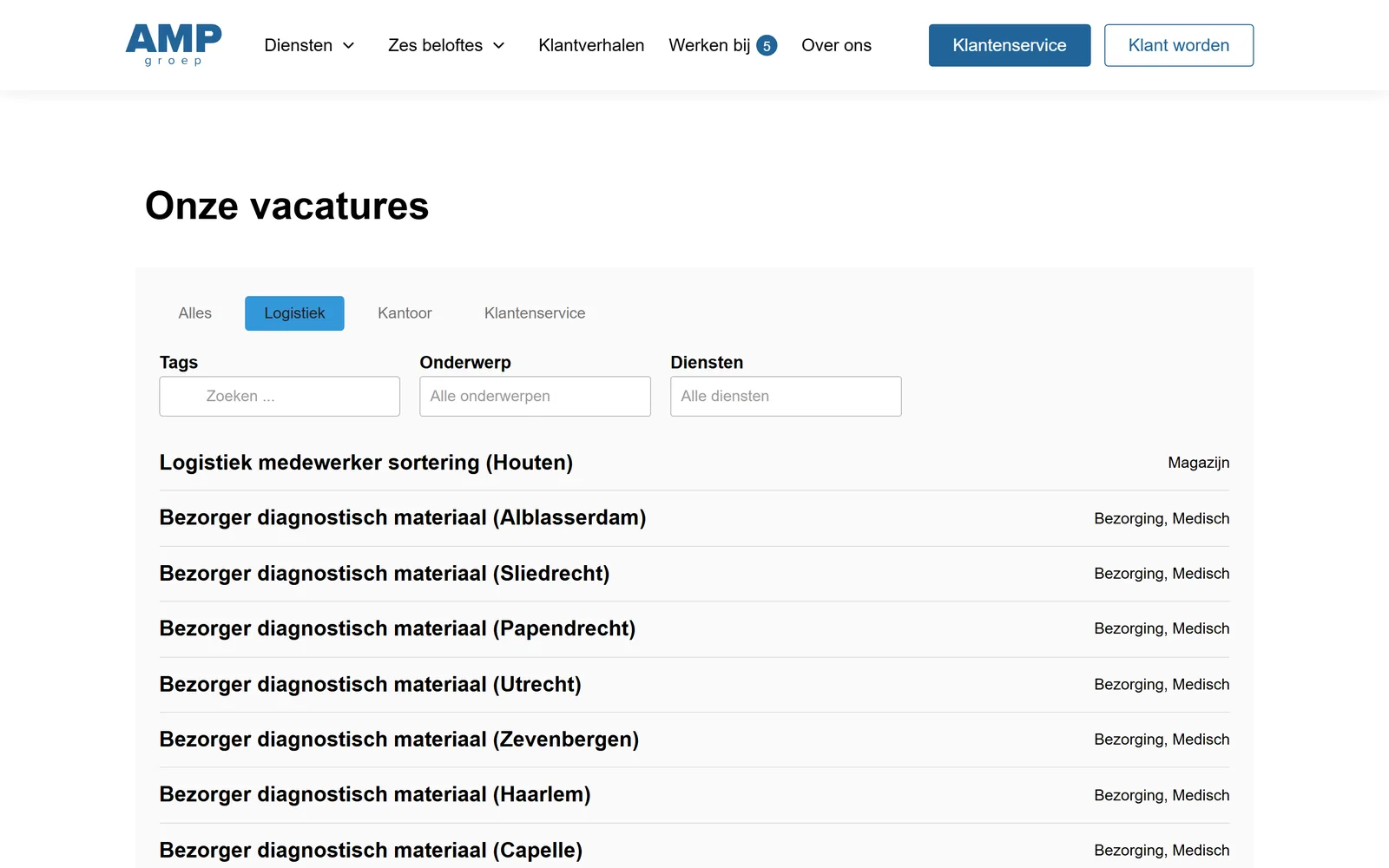Click the Klantenservice button in header
1389x868 pixels.
pos(1010,45)
